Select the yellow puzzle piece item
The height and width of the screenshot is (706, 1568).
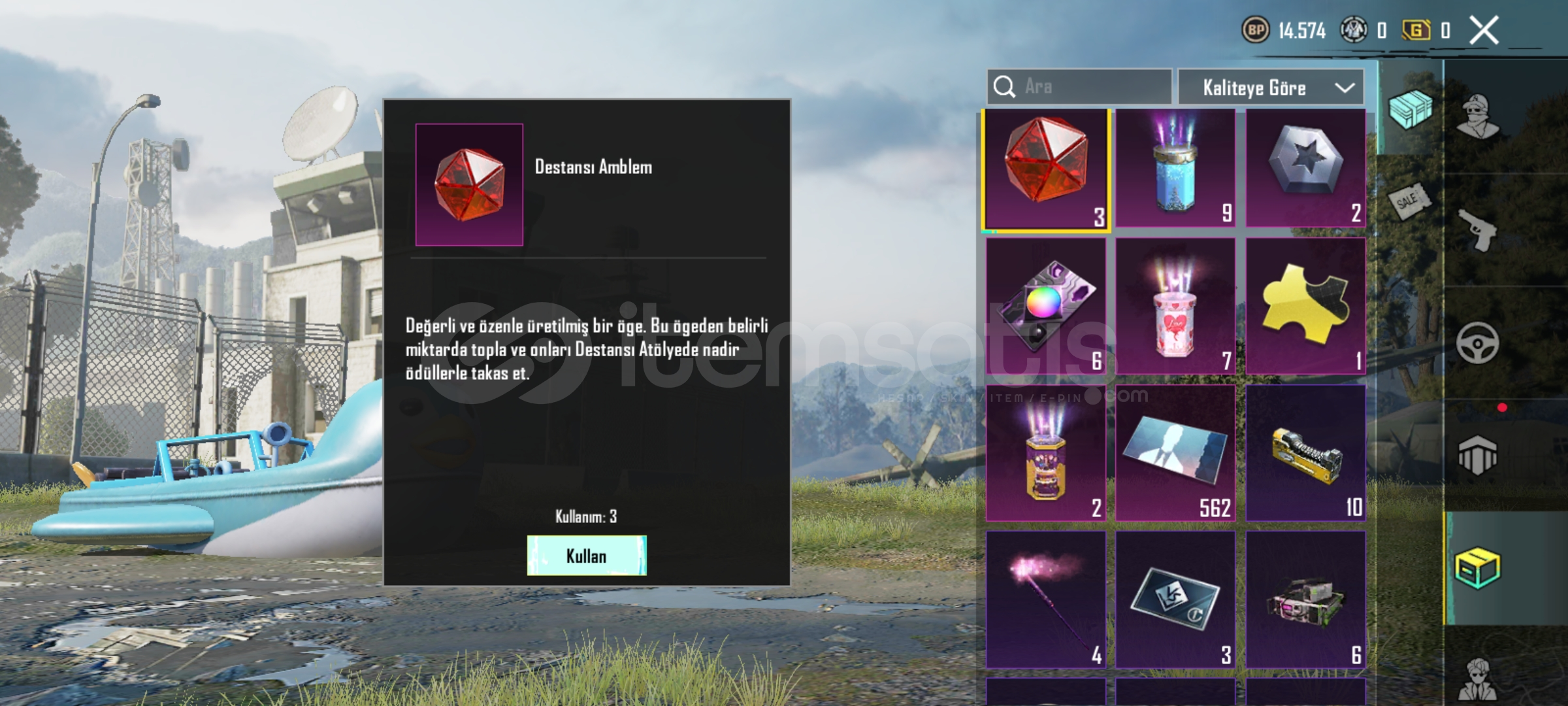[1305, 306]
